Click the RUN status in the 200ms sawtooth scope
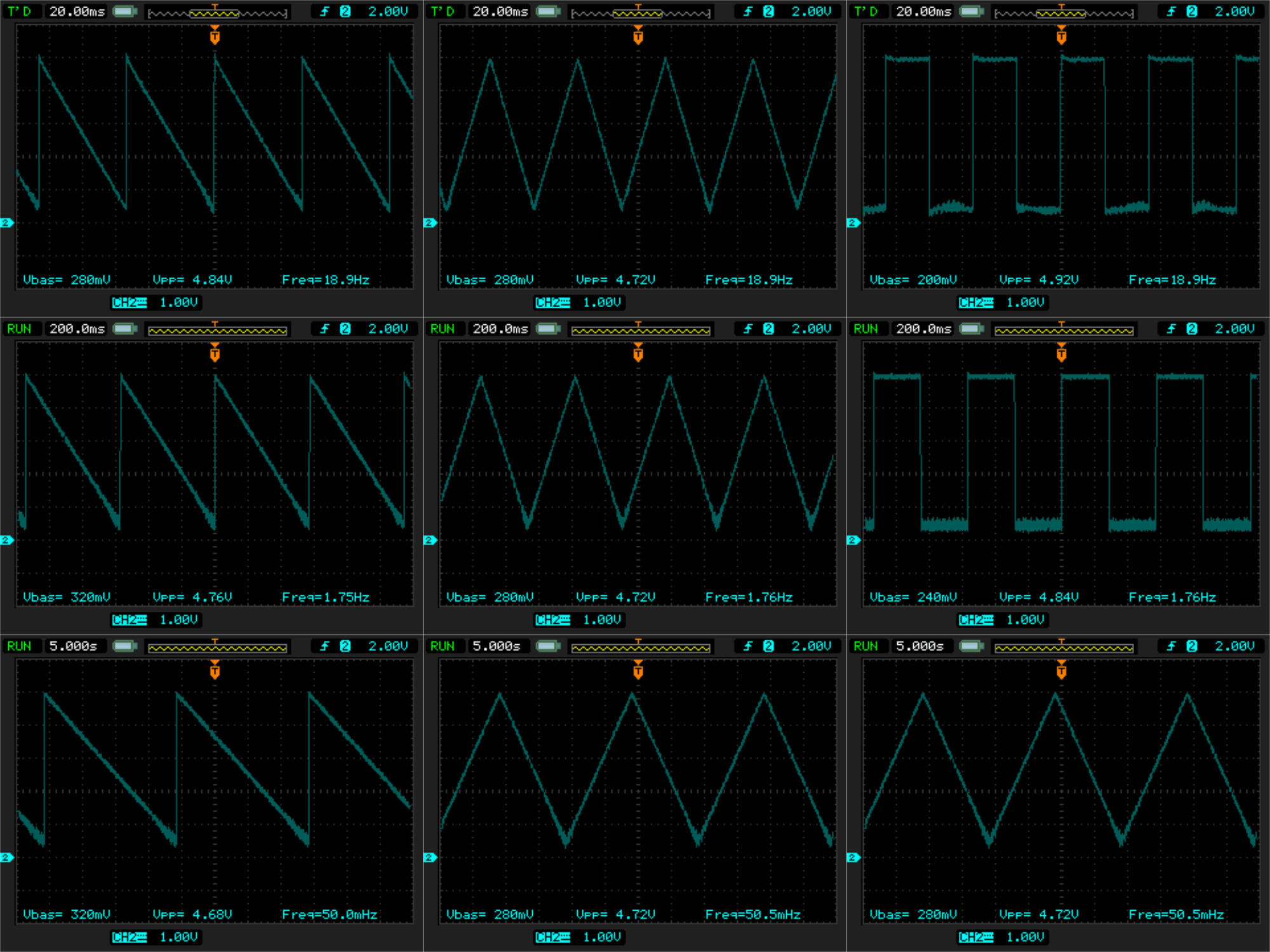The width and height of the screenshot is (1270, 952). tap(19, 329)
